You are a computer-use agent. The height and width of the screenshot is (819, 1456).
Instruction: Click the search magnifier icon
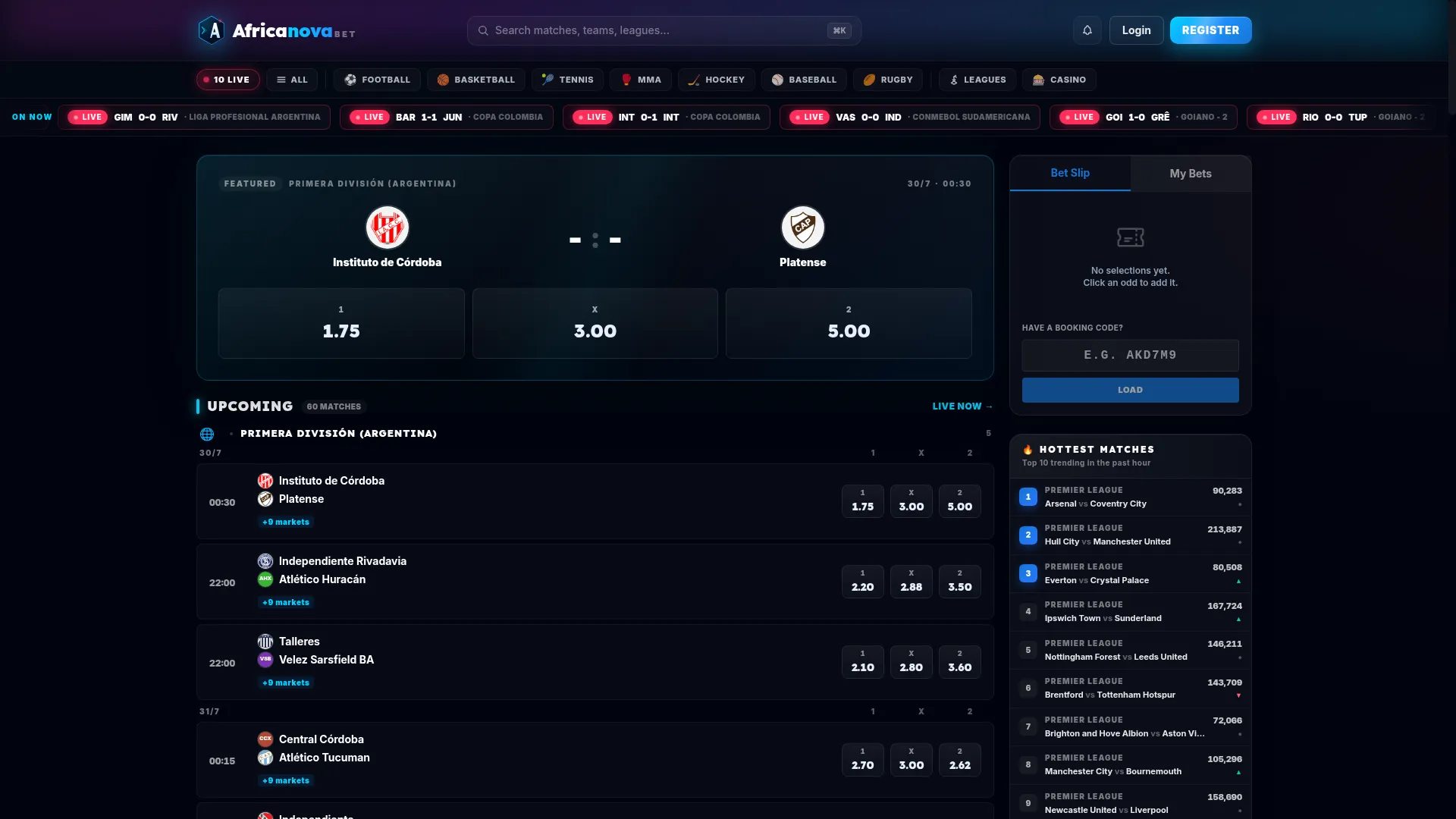[483, 30]
